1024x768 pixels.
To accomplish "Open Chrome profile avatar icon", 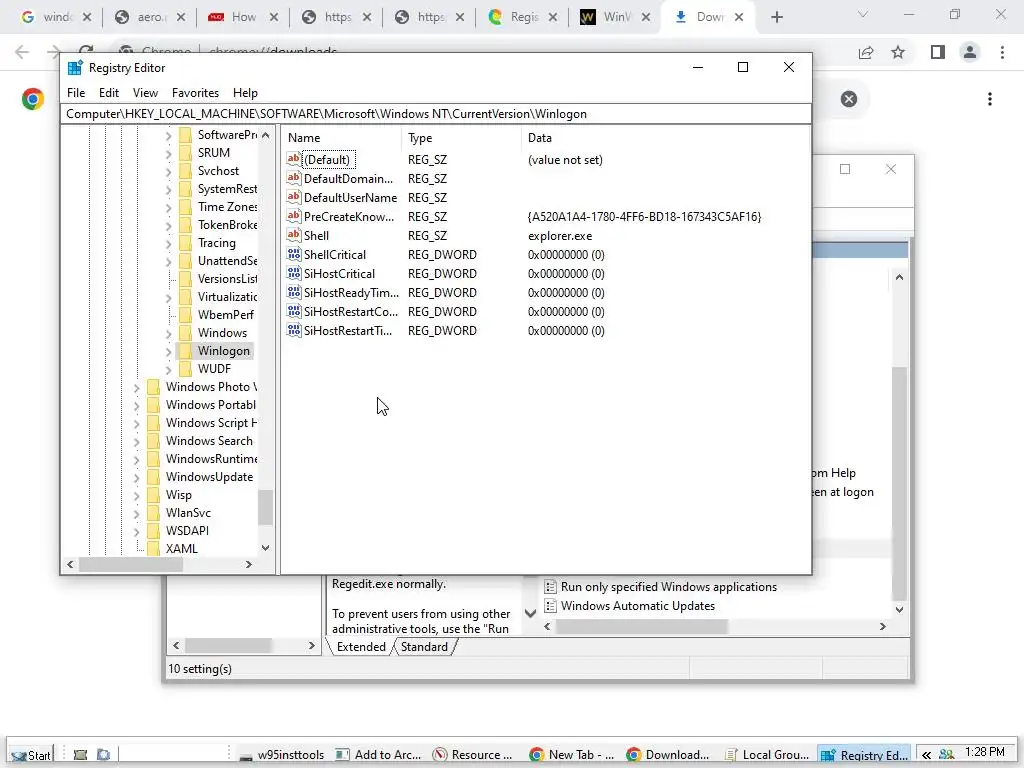I will point(970,52).
